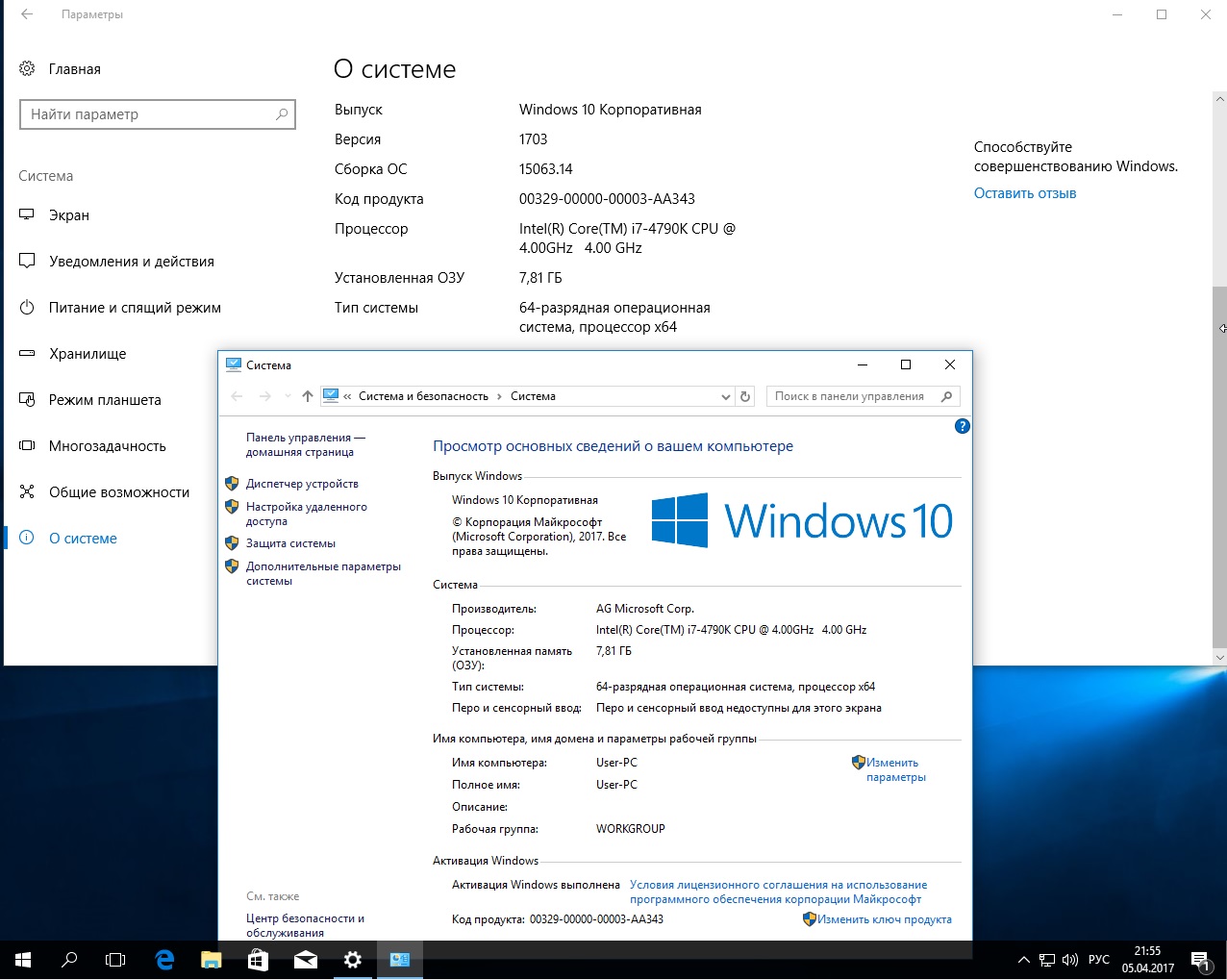Click the Windows 10 logo image
The width and height of the screenshot is (1227, 980).
(x=802, y=520)
